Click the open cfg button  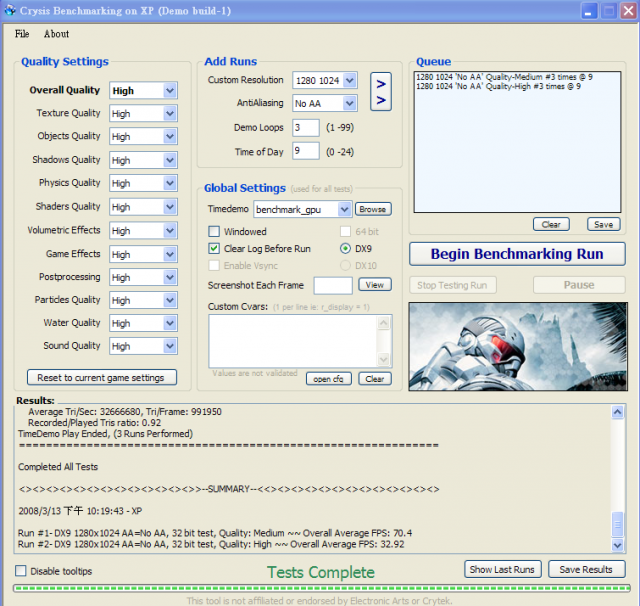click(x=329, y=379)
